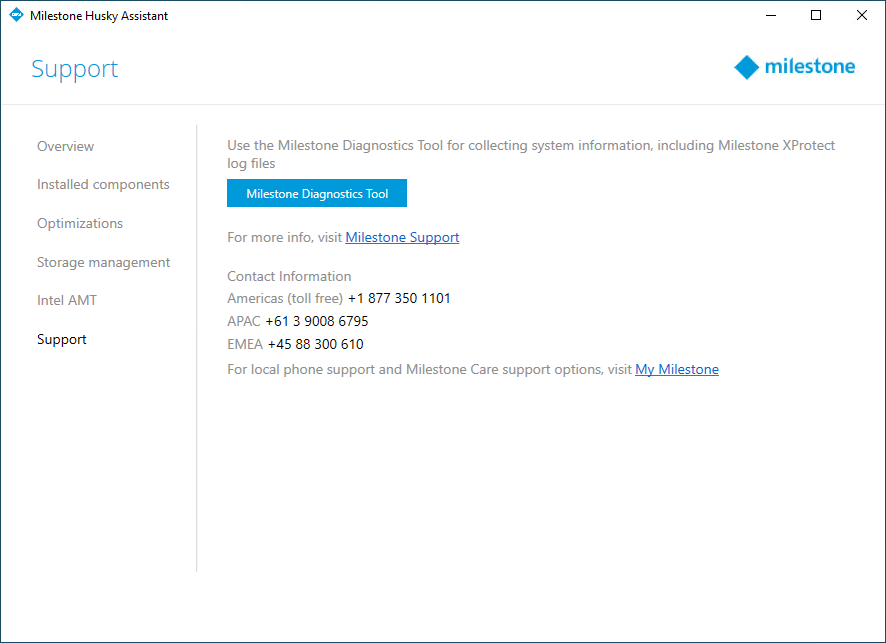The width and height of the screenshot is (886, 643).
Task: Click the Milestone Husky Assistant title icon
Action: (x=16, y=15)
